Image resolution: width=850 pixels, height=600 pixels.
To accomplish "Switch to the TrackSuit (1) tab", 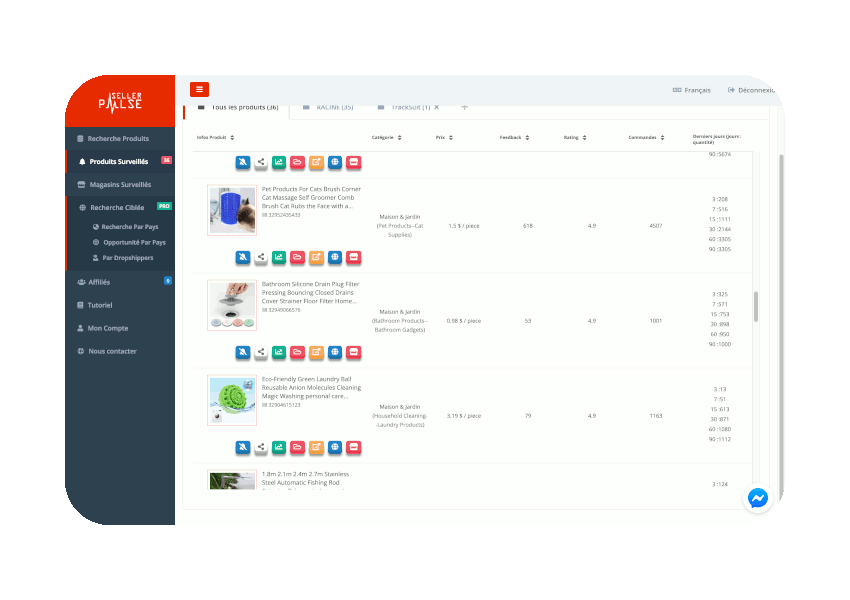I will coord(405,108).
